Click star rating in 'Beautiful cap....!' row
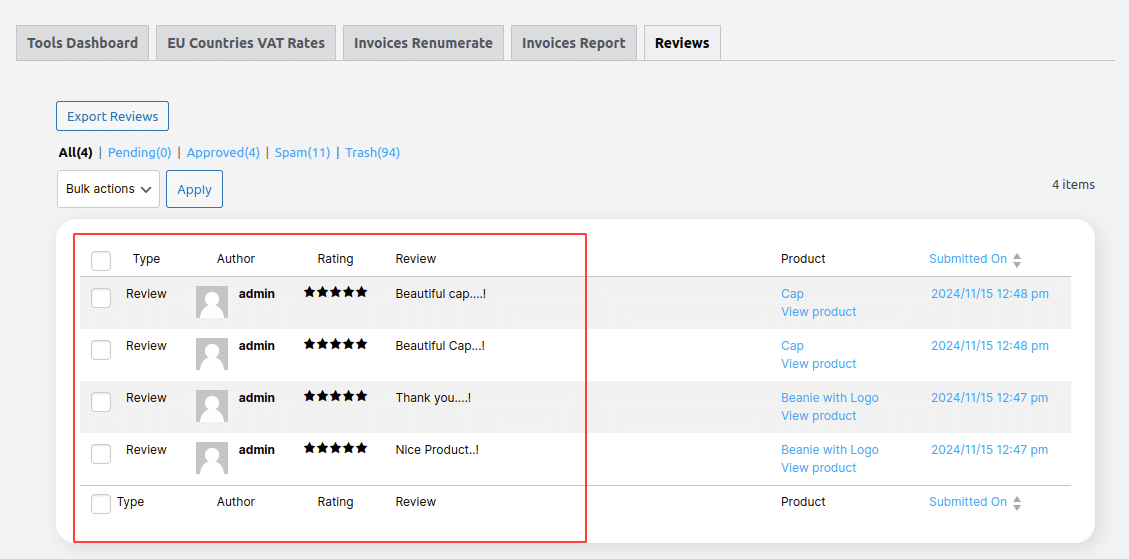The width and height of the screenshot is (1129, 559). [x=336, y=292]
